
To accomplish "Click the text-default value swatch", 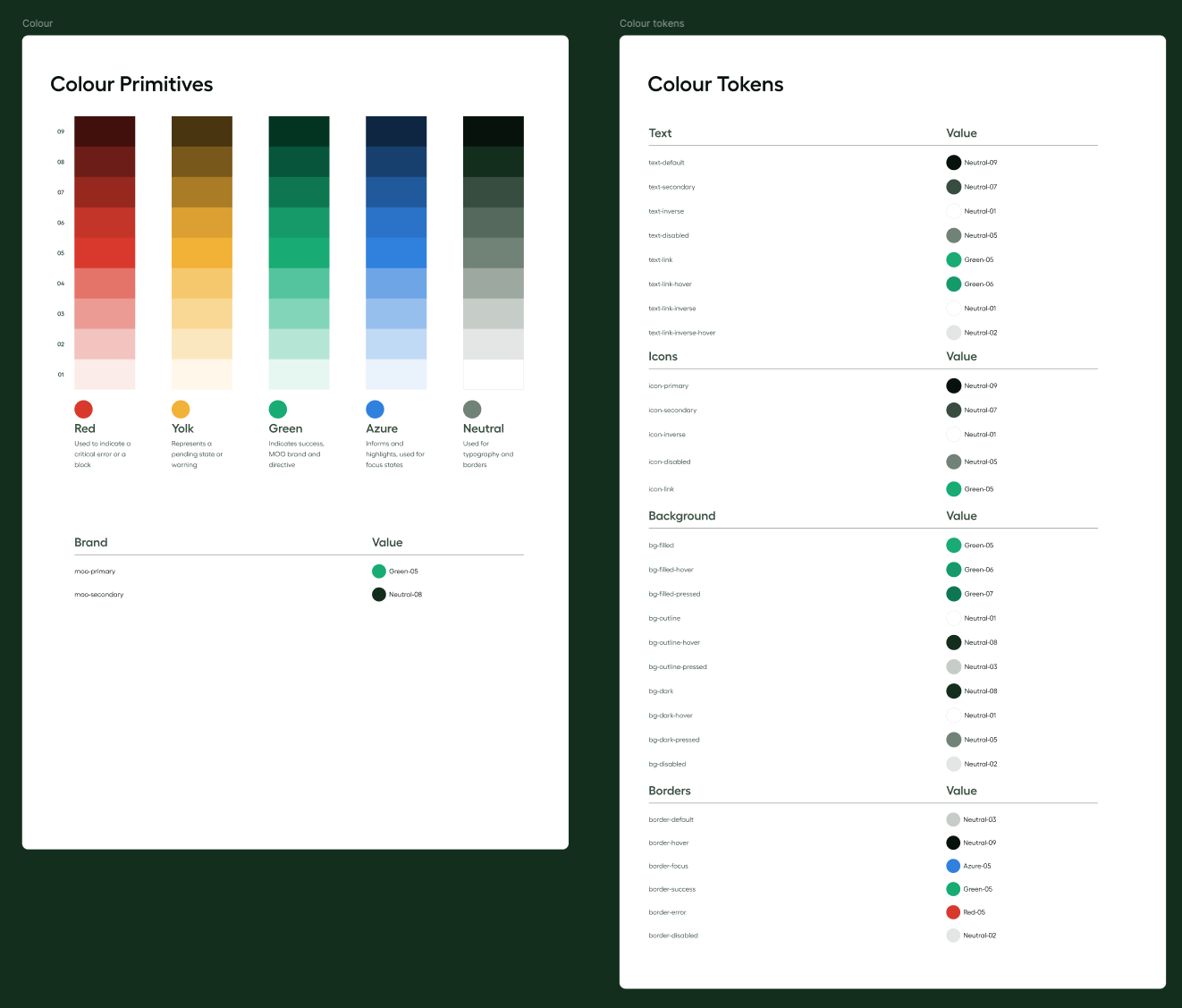I will [x=954, y=163].
